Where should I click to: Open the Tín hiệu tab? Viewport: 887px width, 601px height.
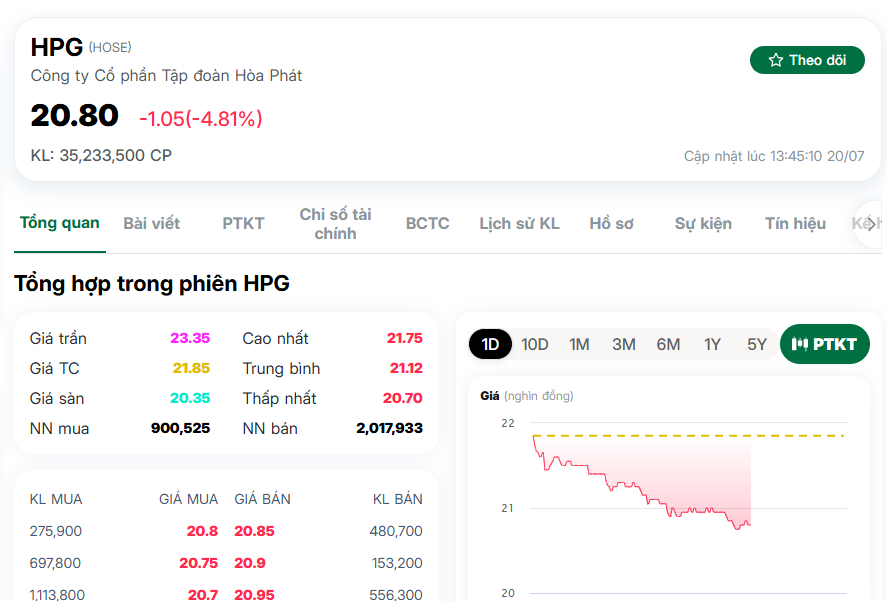[795, 224]
